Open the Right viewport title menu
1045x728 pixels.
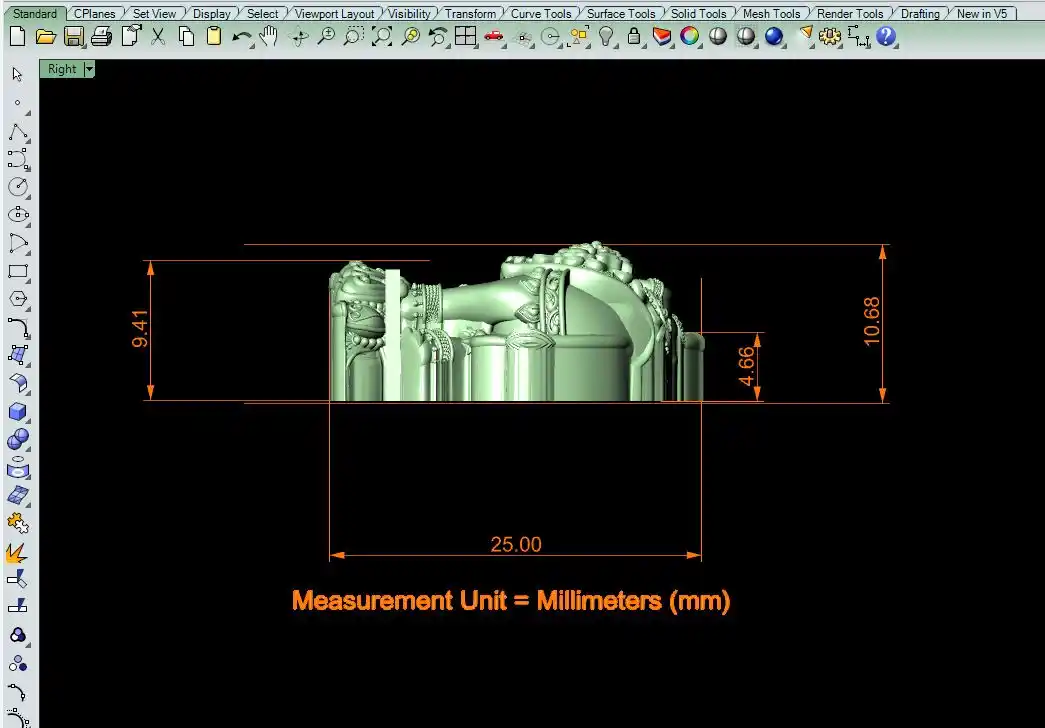(x=61, y=69)
